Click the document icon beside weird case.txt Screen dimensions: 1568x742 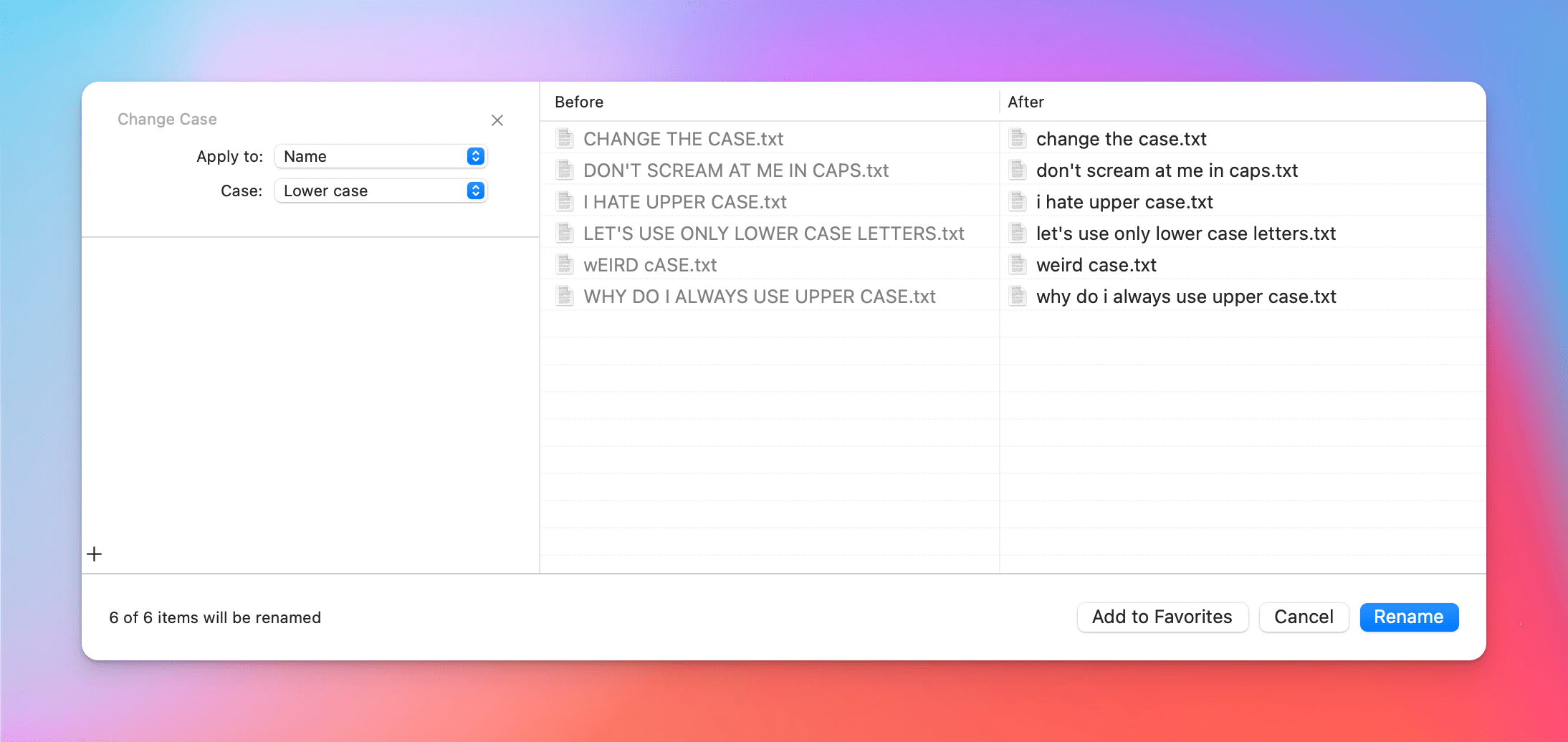[x=1018, y=264]
